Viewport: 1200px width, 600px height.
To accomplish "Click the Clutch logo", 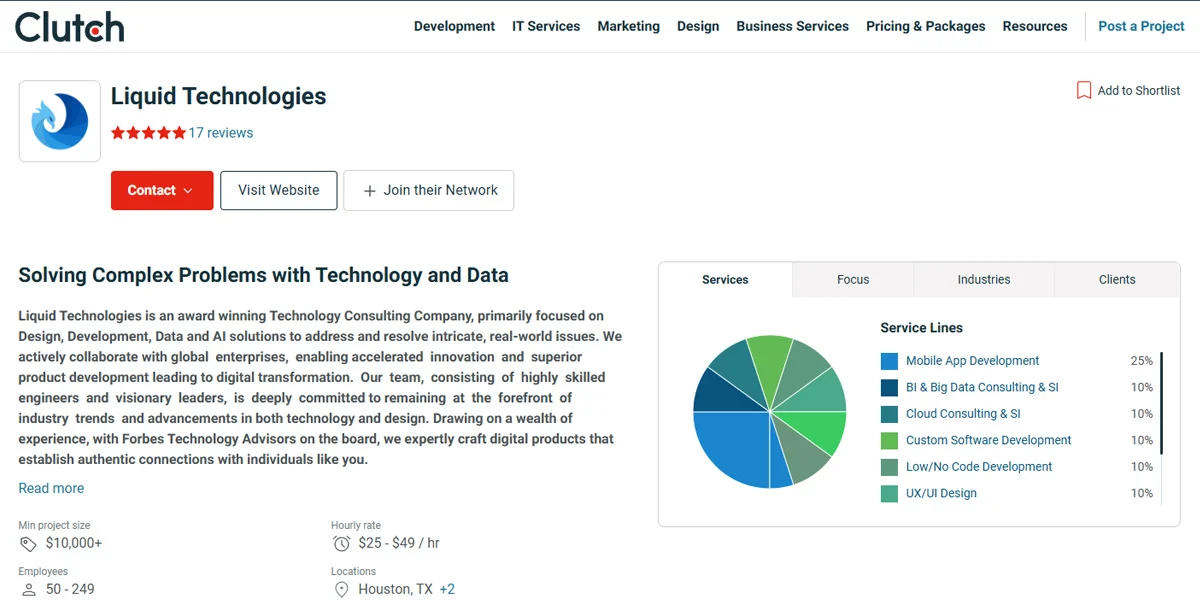I will (x=70, y=27).
